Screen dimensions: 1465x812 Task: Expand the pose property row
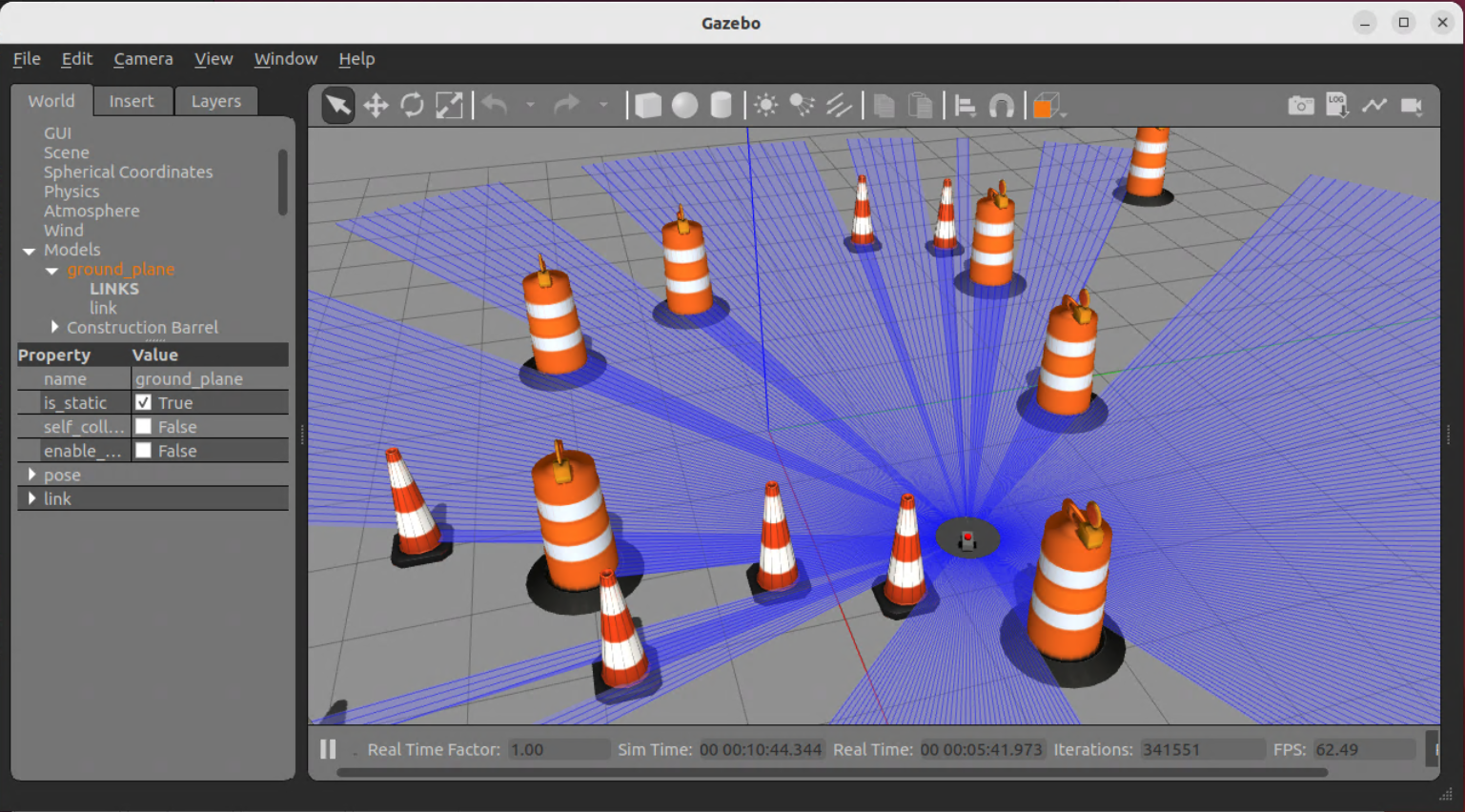pyautogui.click(x=32, y=474)
